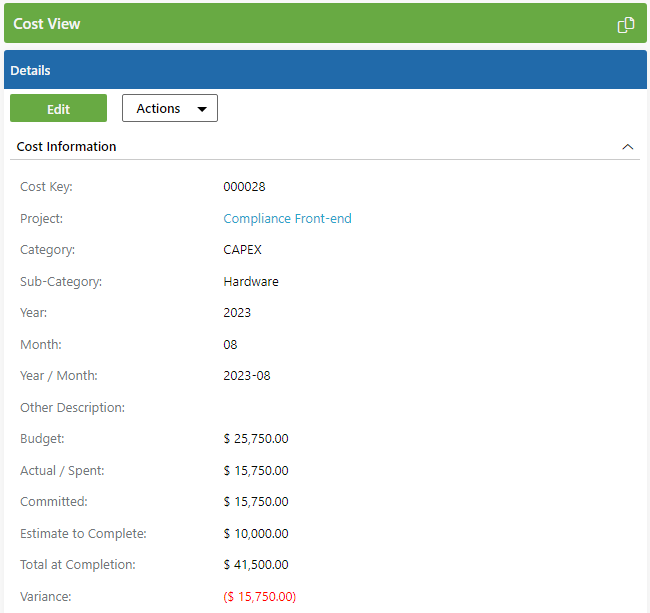650x613 pixels.
Task: Collapse the Cost Information section chevron
Action: point(628,147)
